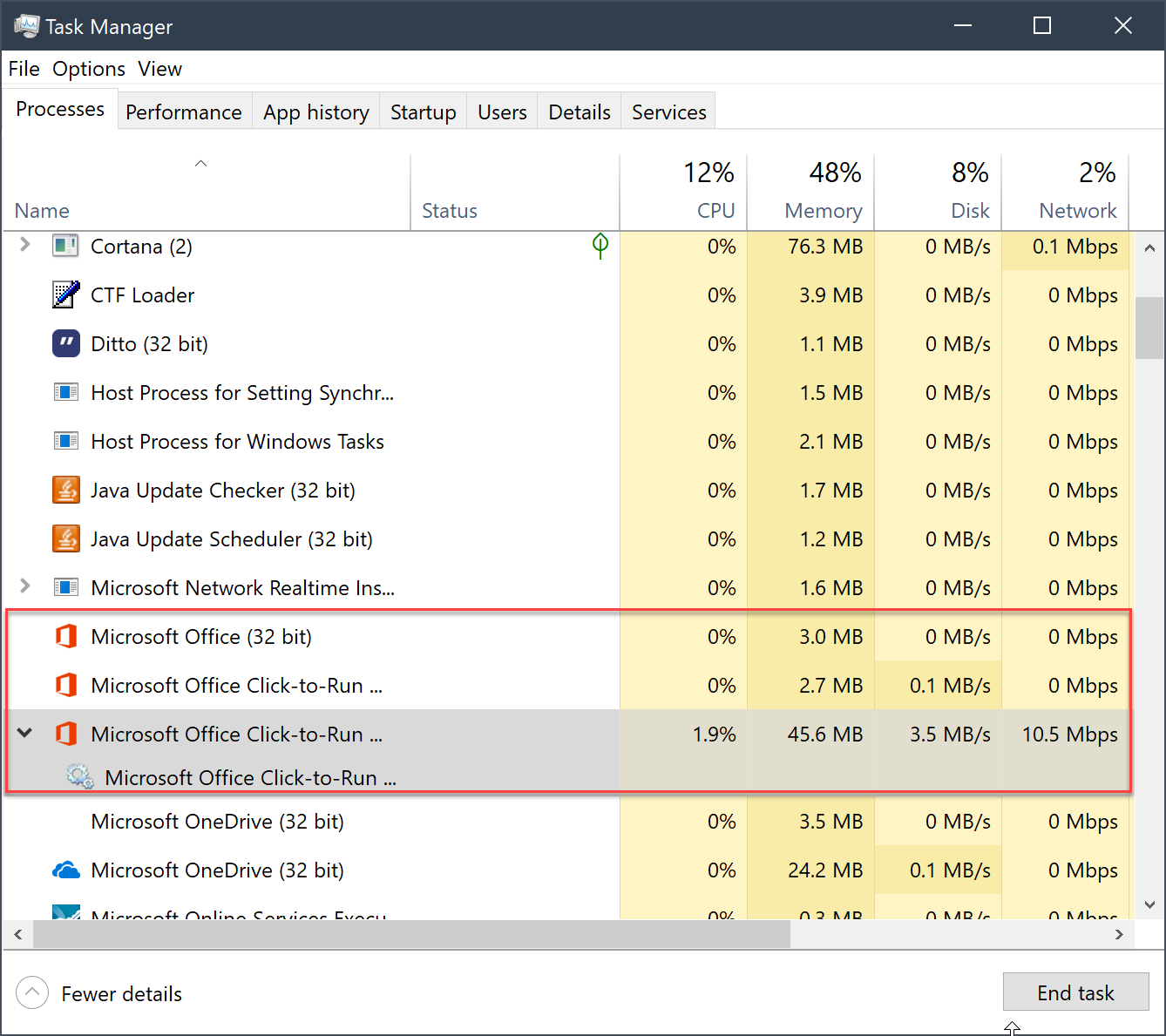The width and height of the screenshot is (1166, 1036).
Task: Click sort arrow above Name column
Action: [201, 163]
